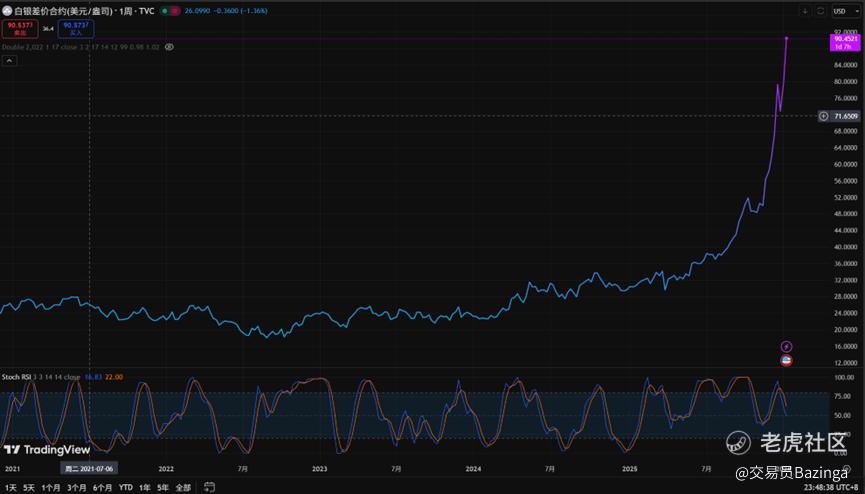The image size is (865, 494).
Task: Select the 全部 time range
Action: [x=183, y=487]
